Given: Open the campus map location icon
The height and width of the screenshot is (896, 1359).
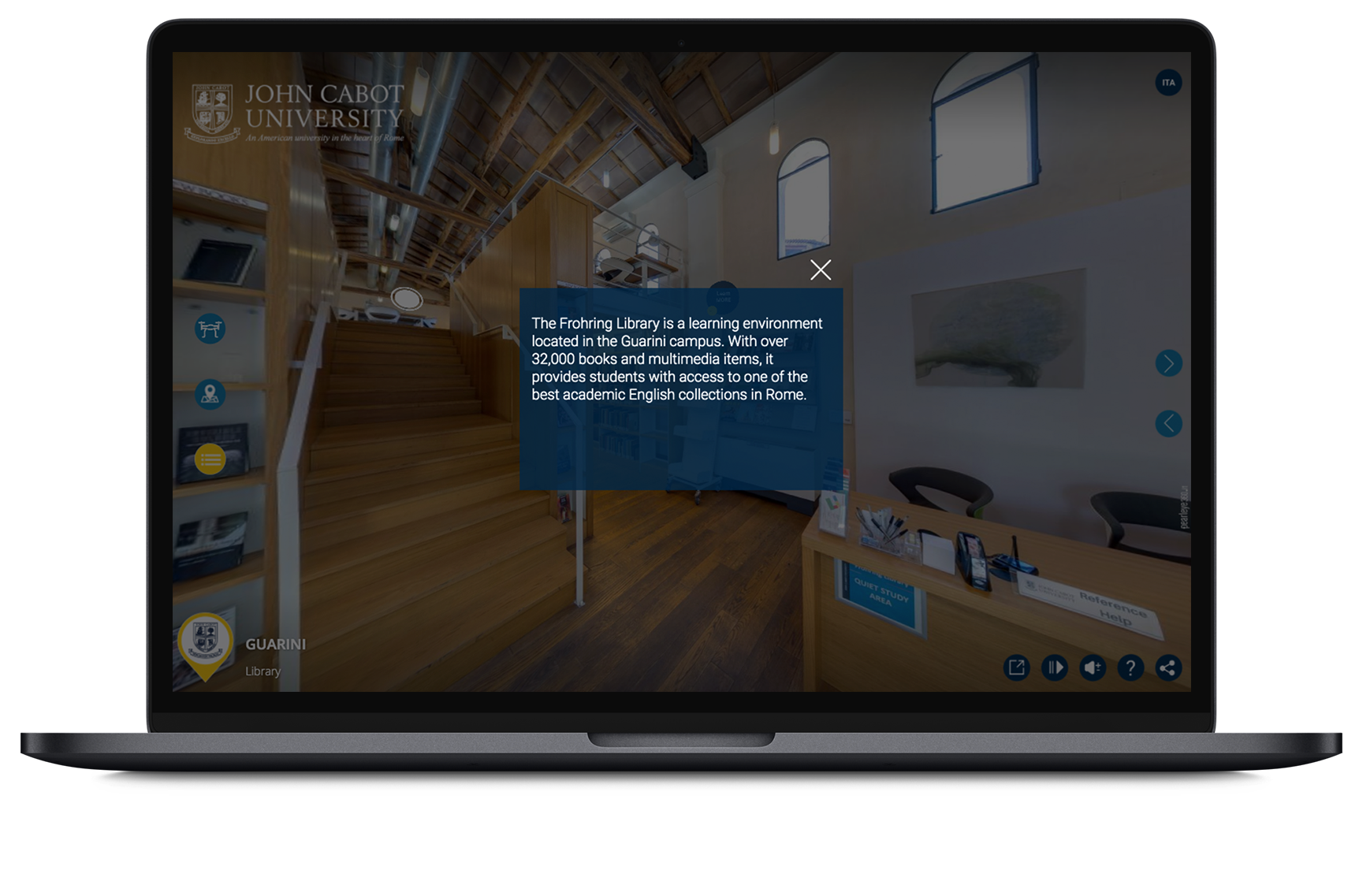Looking at the screenshot, I should 210,394.
